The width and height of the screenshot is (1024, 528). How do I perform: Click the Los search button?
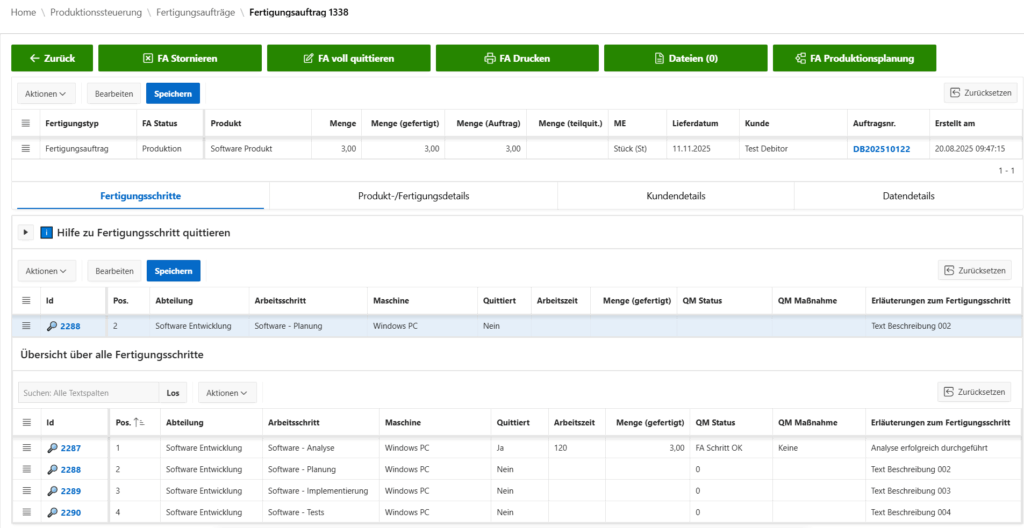(173, 393)
